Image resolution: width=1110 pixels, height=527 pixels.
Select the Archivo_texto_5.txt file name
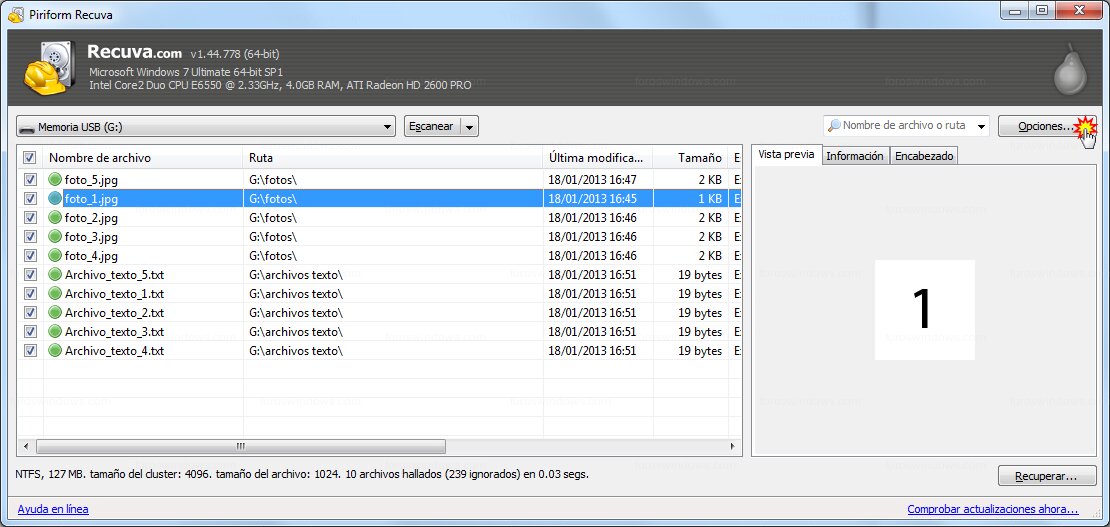[115, 275]
